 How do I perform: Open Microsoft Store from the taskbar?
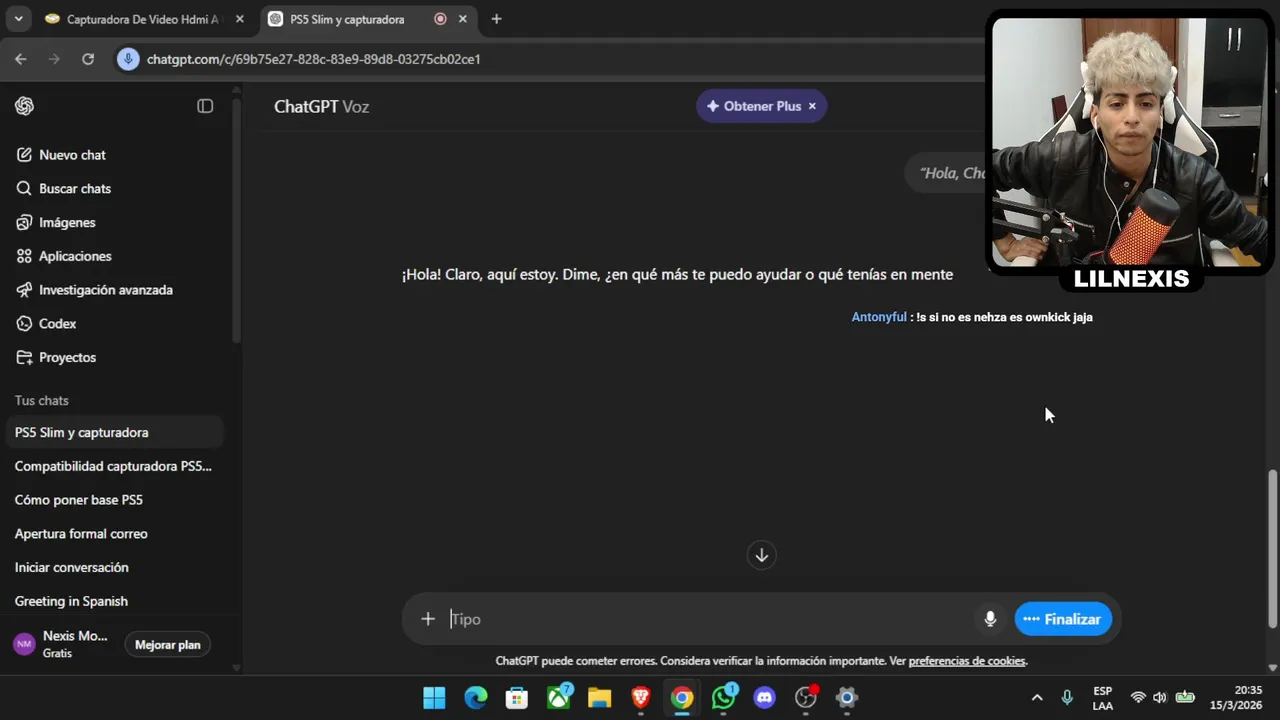point(517,698)
